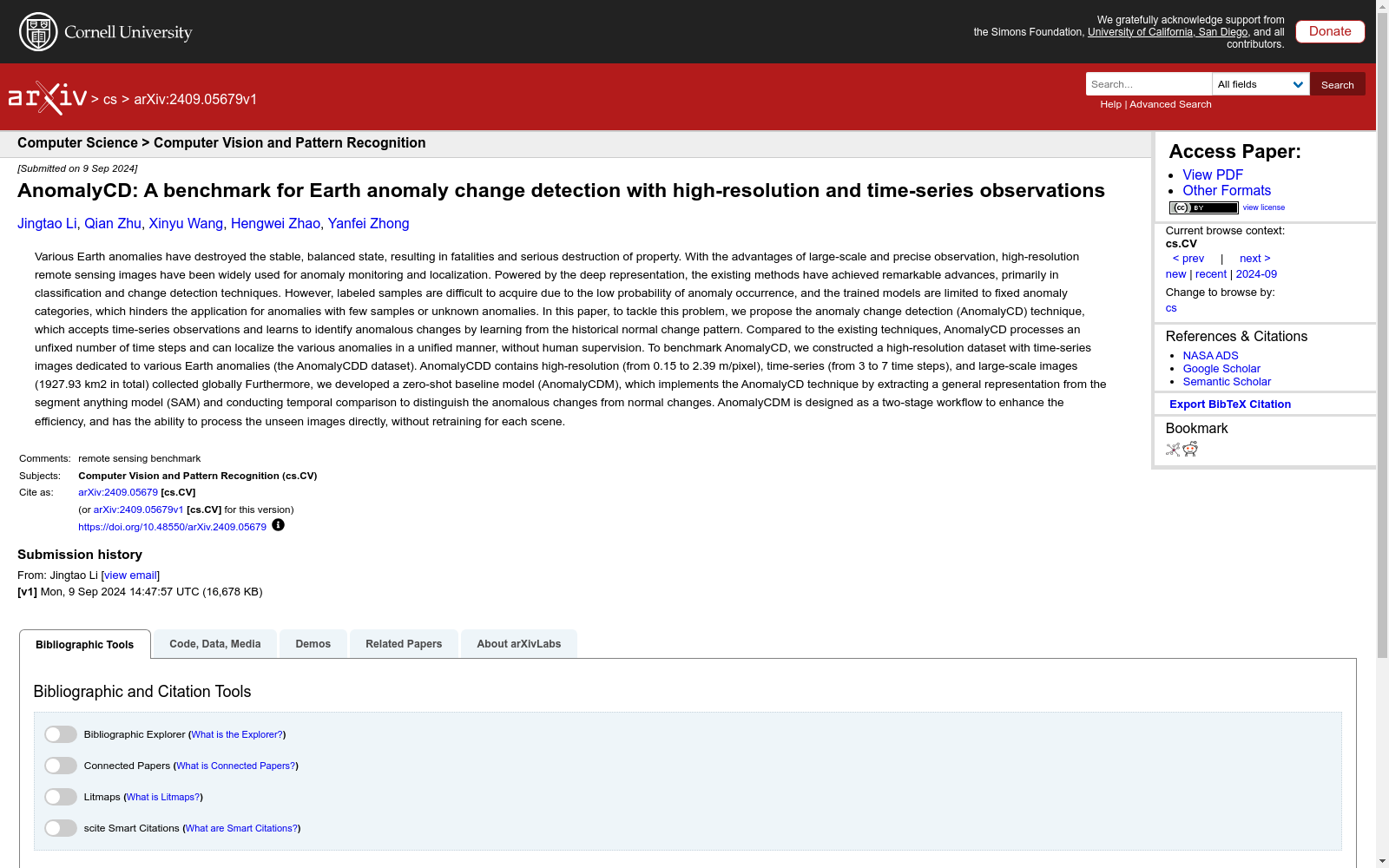Open author Jingtao Li's page

(x=47, y=224)
